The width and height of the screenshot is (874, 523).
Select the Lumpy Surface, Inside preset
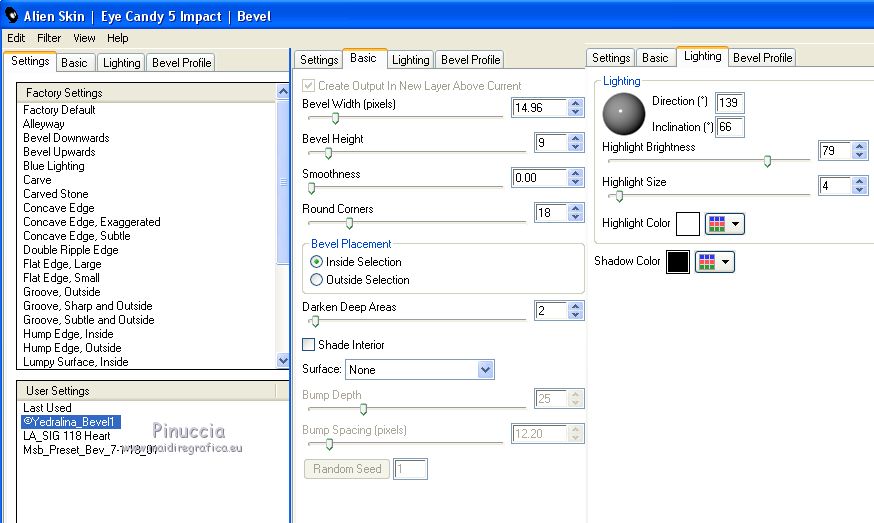[76, 362]
